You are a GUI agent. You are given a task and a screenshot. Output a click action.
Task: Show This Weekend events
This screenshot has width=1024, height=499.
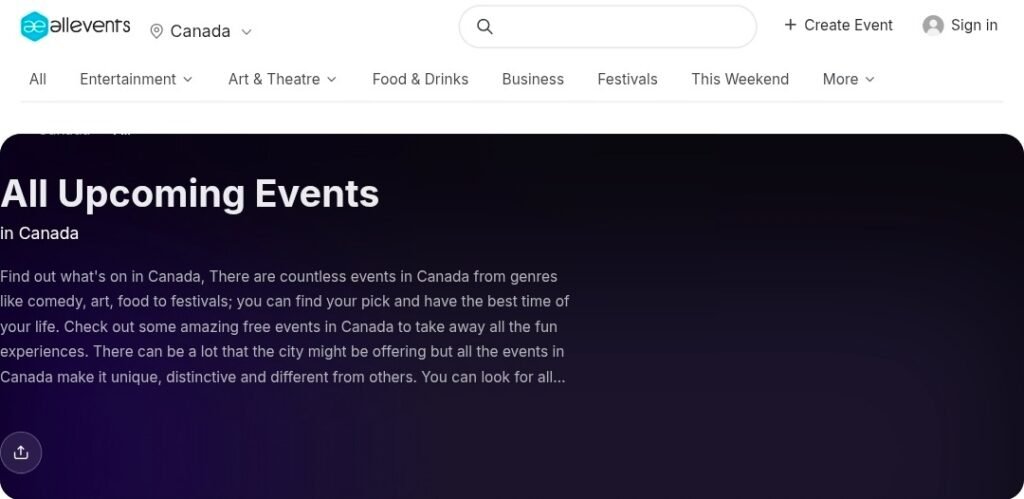pyautogui.click(x=740, y=79)
